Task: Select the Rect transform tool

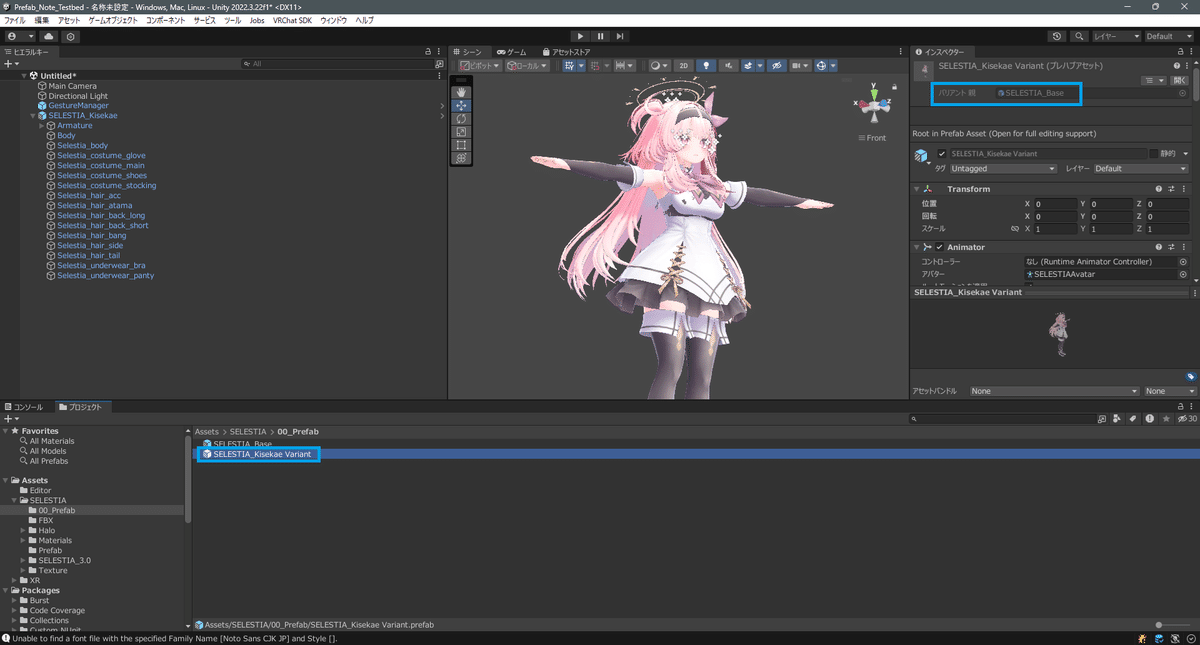Action: pos(461,144)
